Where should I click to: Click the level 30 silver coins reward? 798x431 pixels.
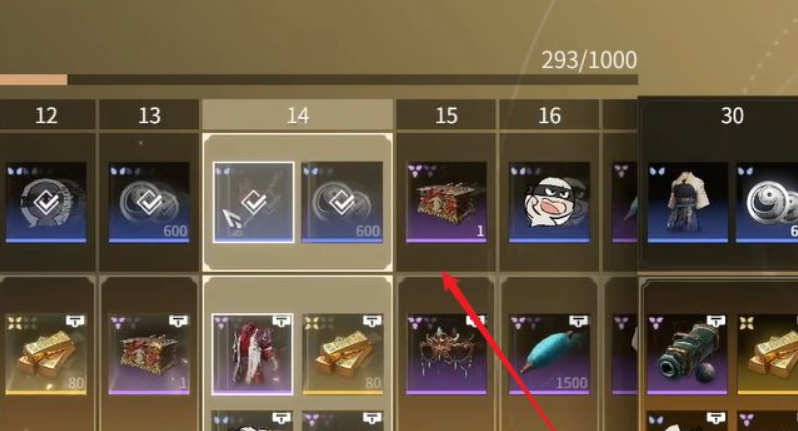coord(767,202)
